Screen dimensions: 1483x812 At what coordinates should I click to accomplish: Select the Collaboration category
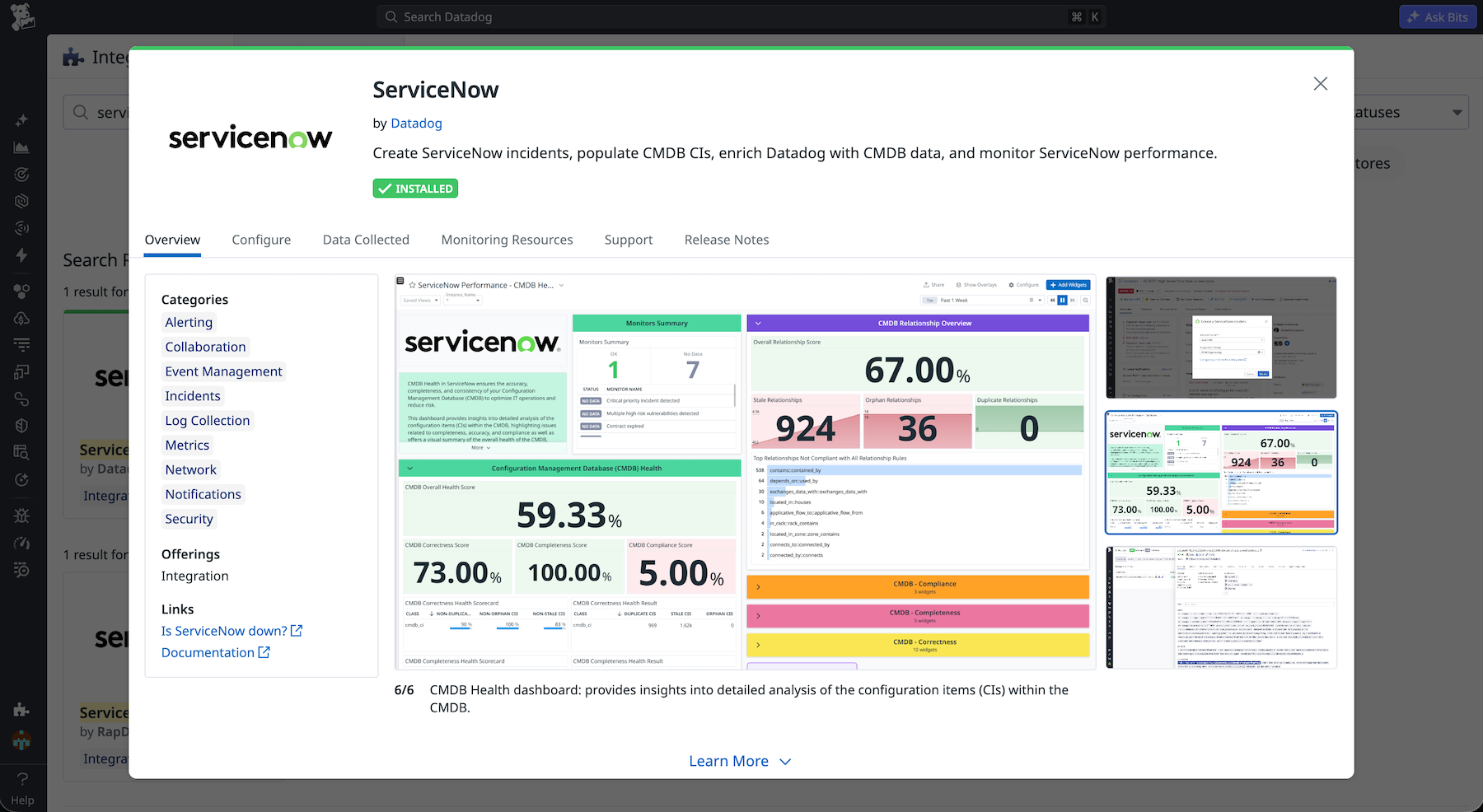click(205, 347)
